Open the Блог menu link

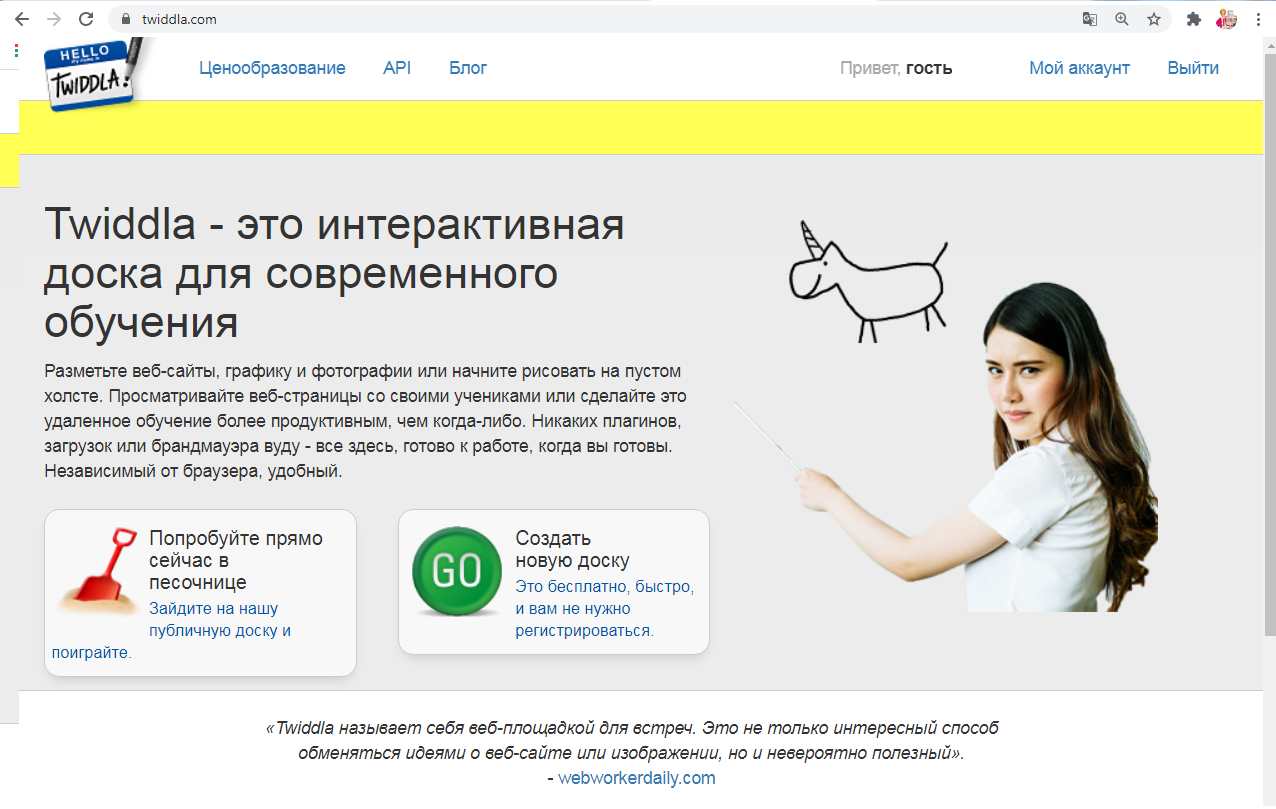(468, 68)
